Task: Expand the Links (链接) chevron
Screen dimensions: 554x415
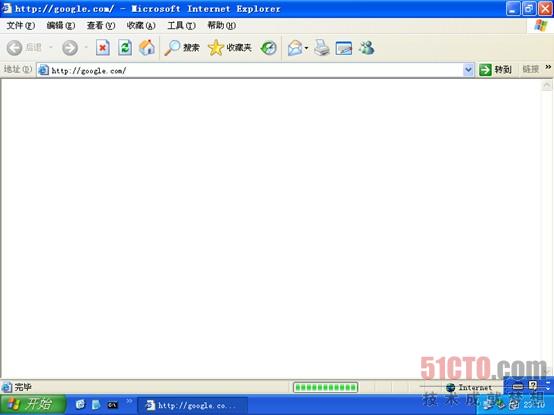Action: tap(548, 67)
